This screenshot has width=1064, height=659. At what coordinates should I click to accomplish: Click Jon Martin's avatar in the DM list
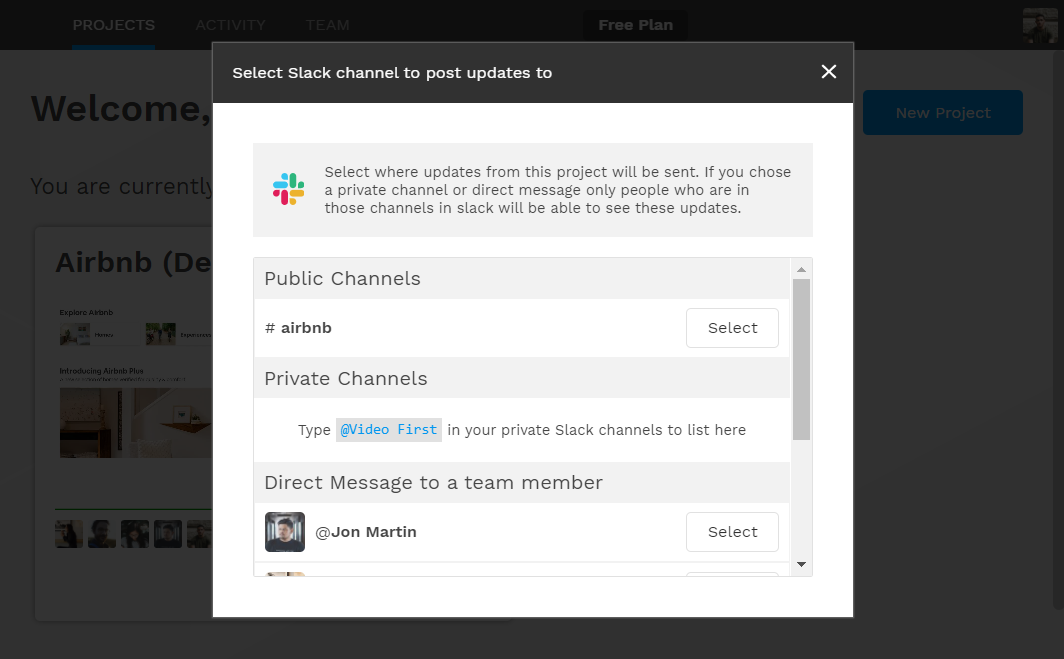pos(285,531)
